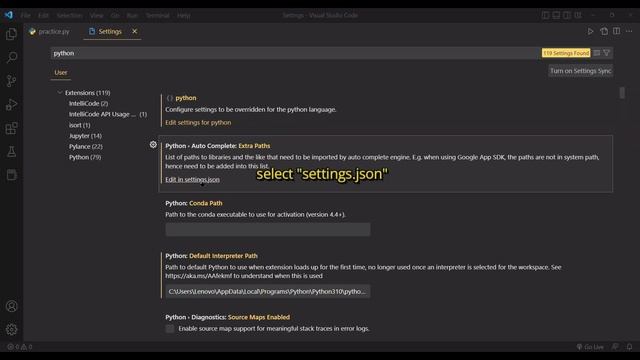Open the Source Control view
Image resolution: width=640 pixels, height=360 pixels.
coord(11,81)
